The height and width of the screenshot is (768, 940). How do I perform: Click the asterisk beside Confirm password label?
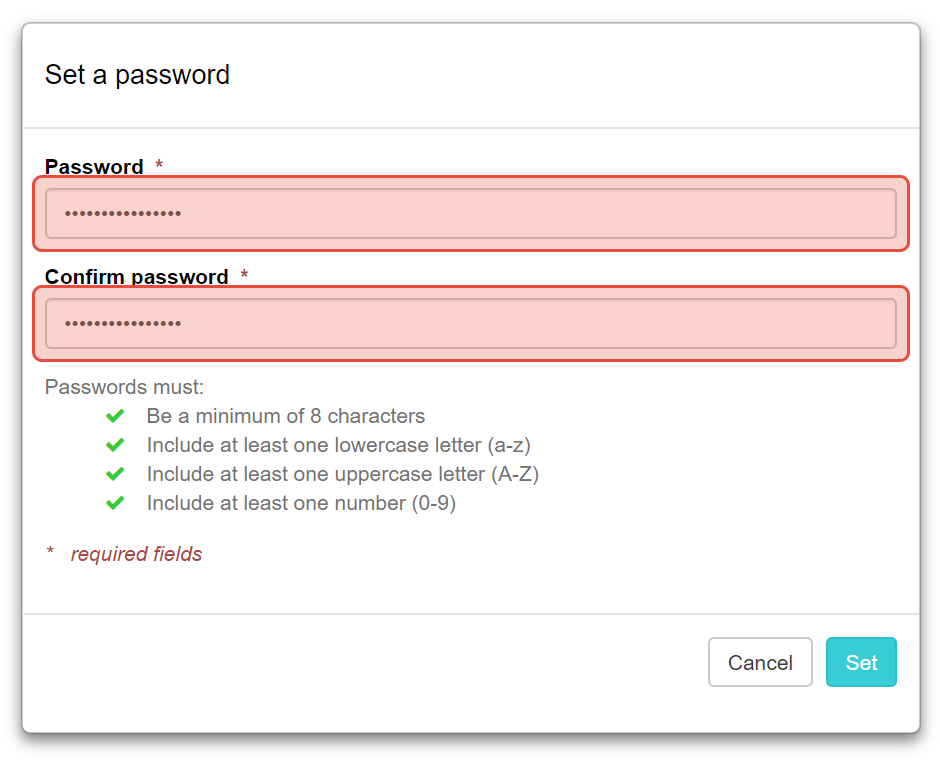(245, 277)
